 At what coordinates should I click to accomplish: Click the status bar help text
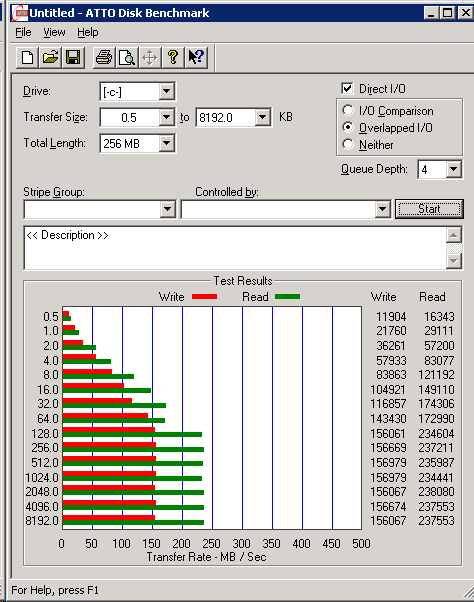click(55, 590)
